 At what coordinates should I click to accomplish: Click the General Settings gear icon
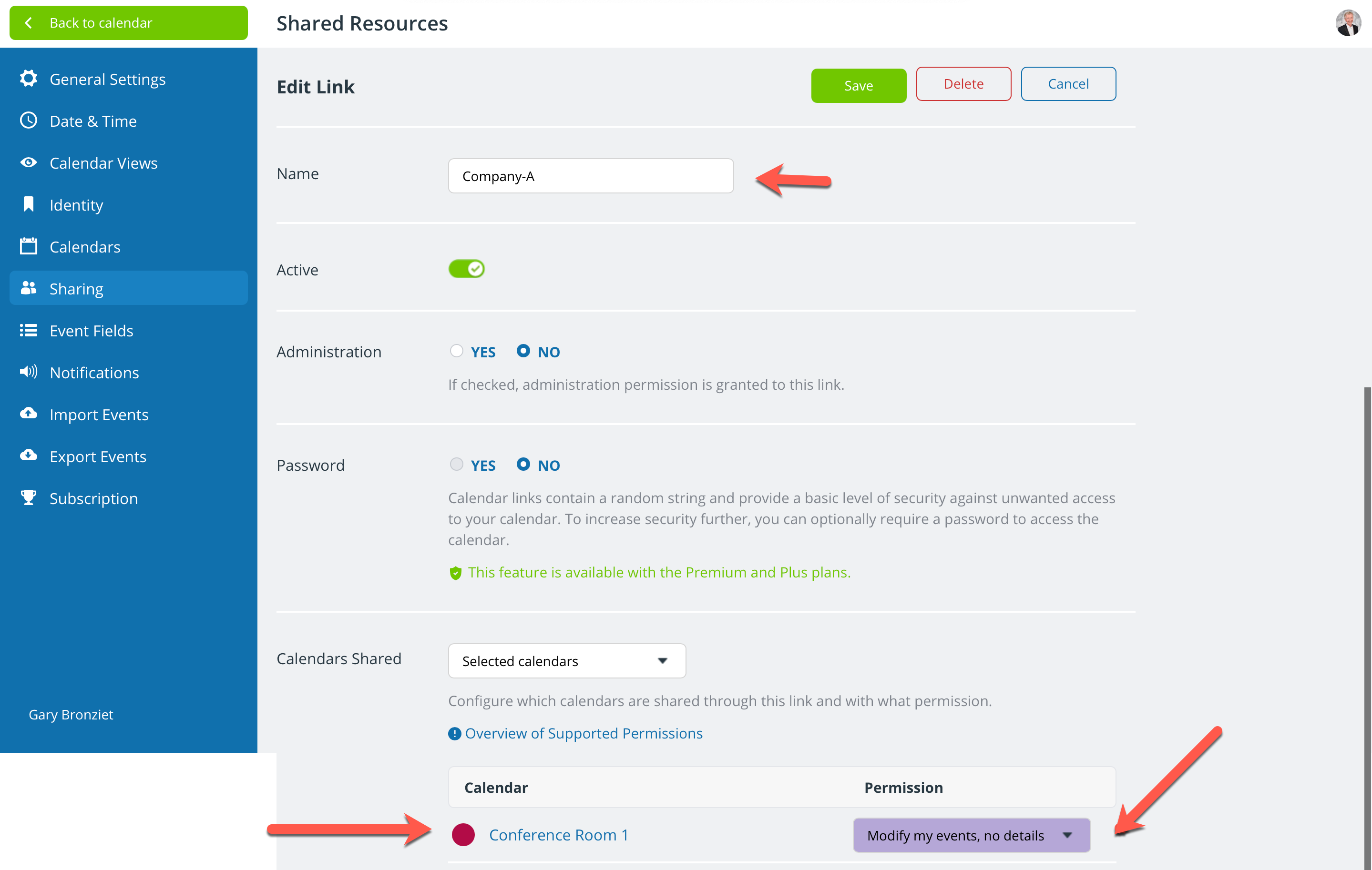pyautogui.click(x=29, y=79)
